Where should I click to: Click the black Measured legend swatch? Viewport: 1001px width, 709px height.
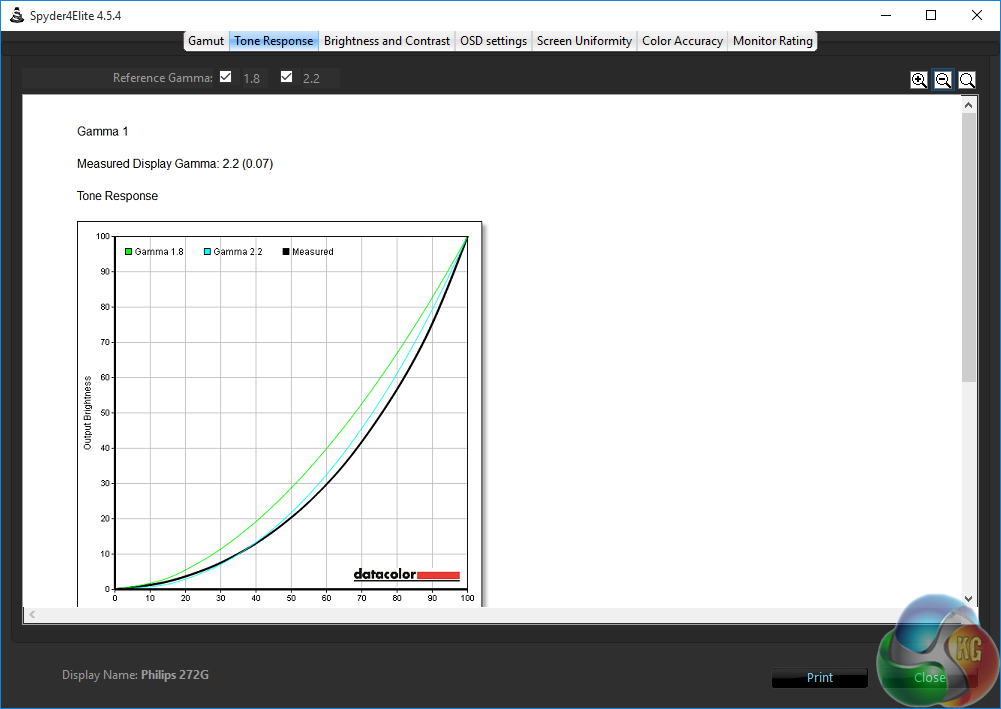(x=286, y=251)
